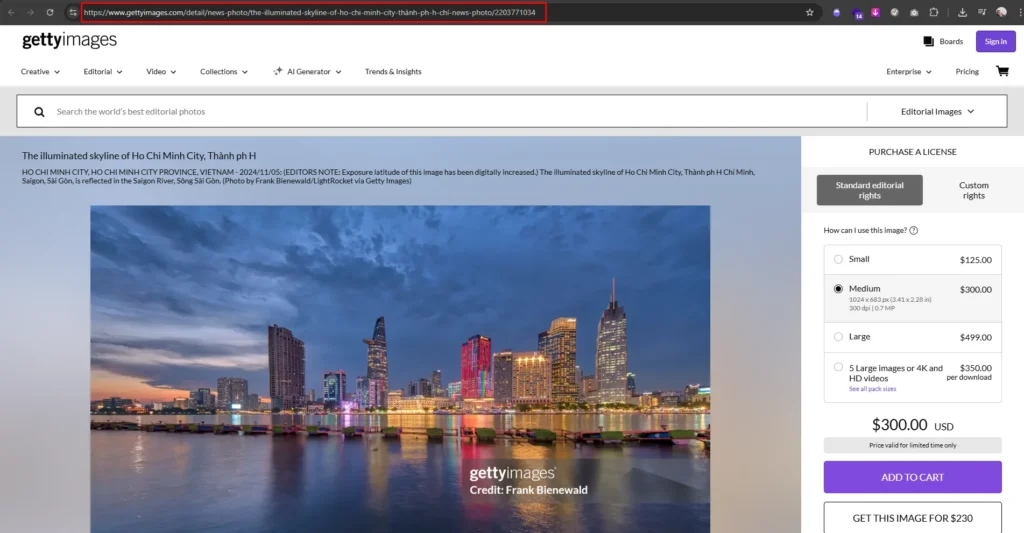Click the search magnifier icon

coord(39,112)
